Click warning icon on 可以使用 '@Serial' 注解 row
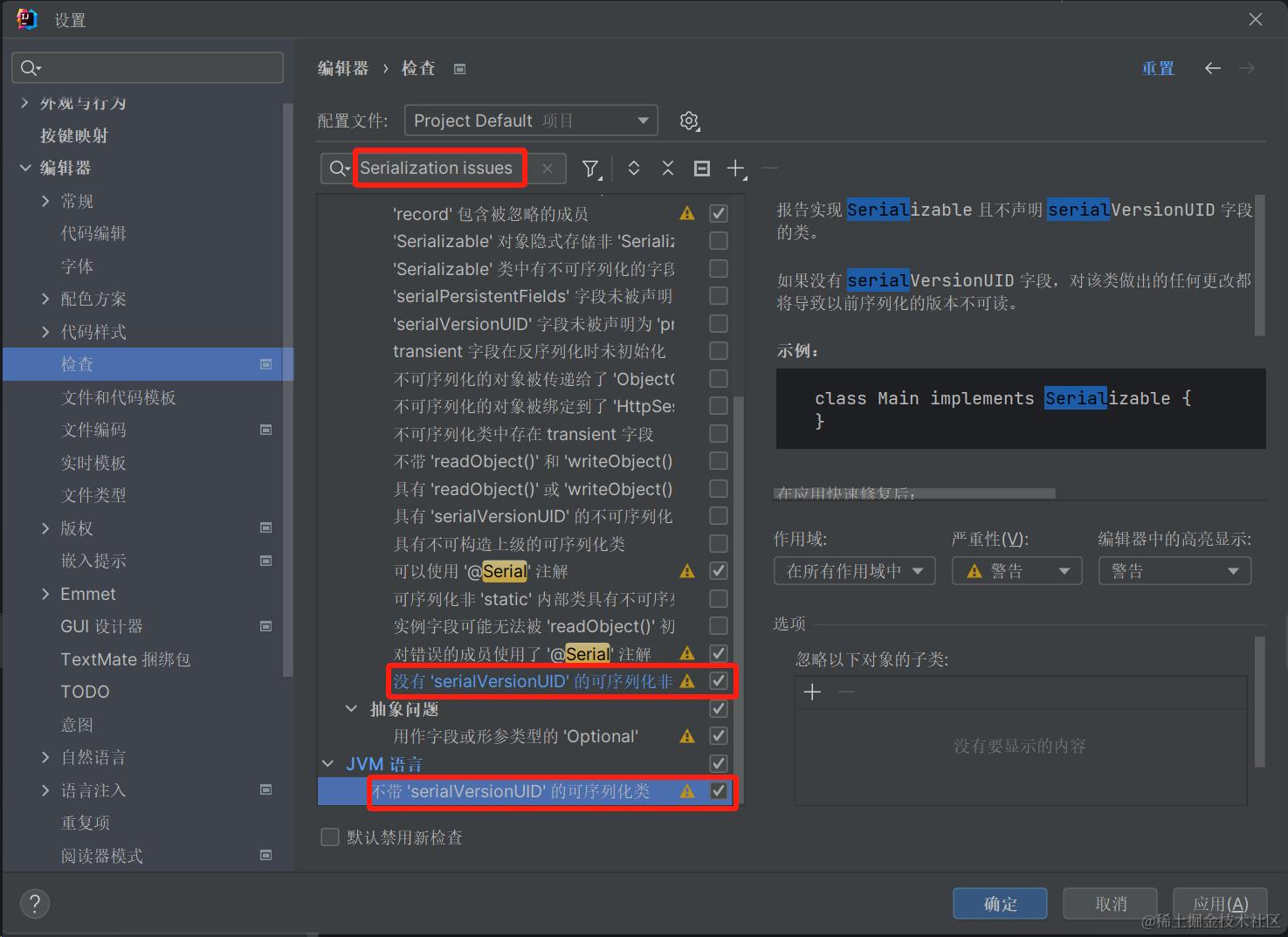Image resolution: width=1288 pixels, height=937 pixels. [x=687, y=571]
